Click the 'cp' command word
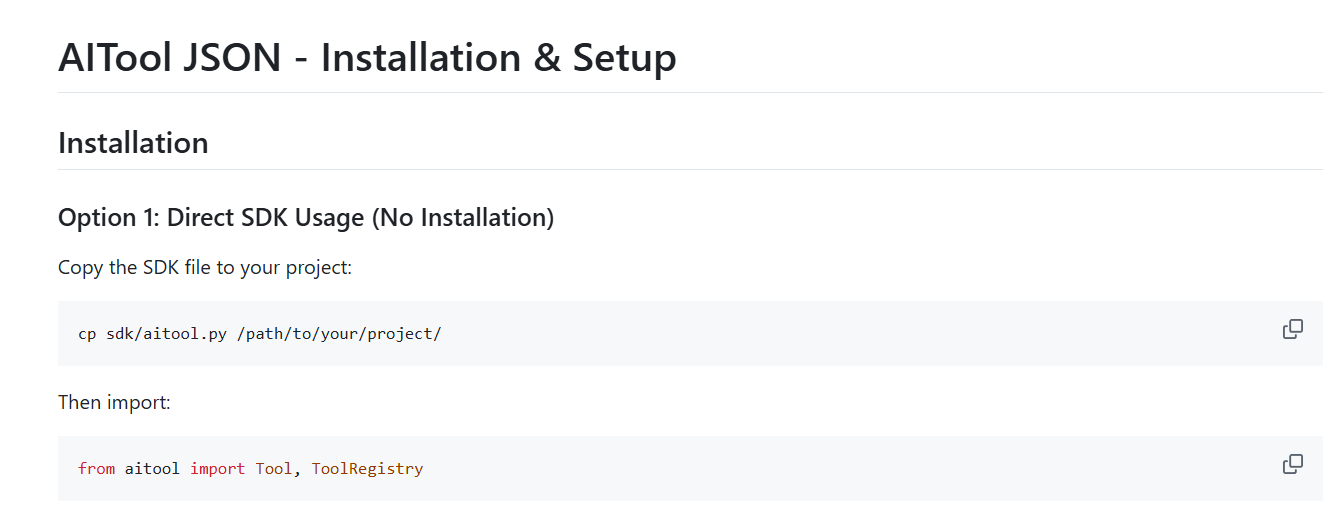1335x516 pixels. [x=87, y=333]
